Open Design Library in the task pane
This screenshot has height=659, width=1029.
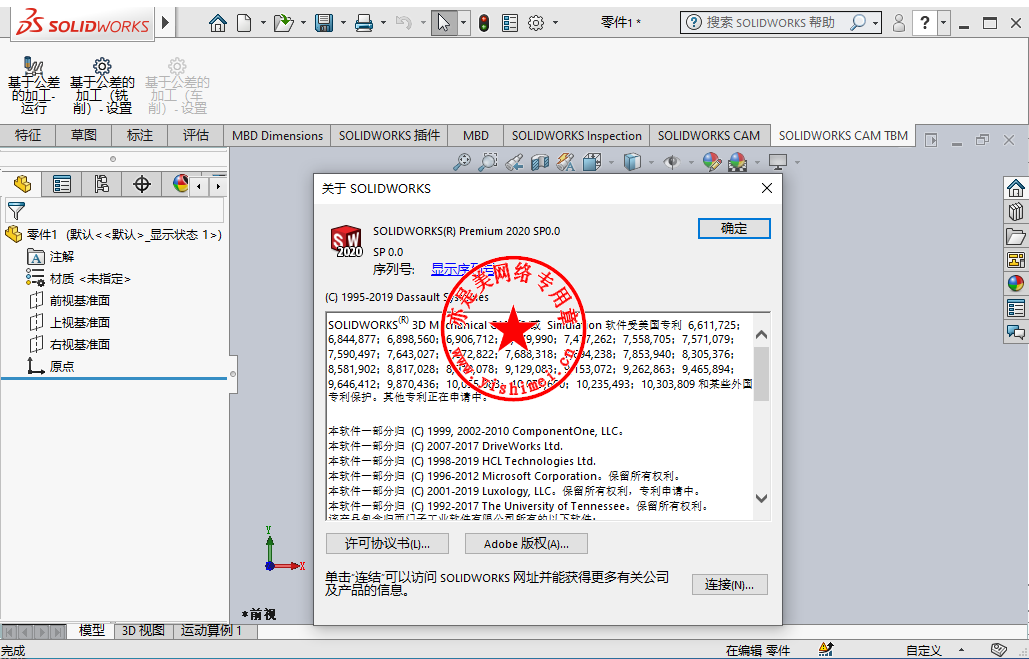pos(1016,211)
